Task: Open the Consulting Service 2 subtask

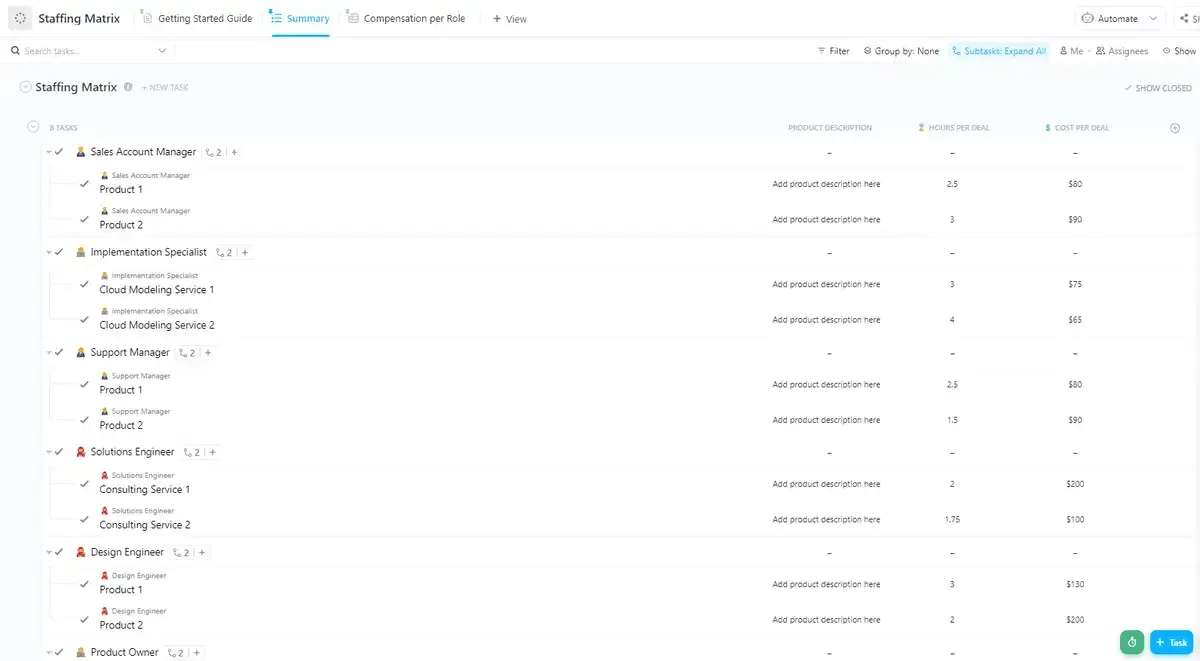Action: (145, 525)
